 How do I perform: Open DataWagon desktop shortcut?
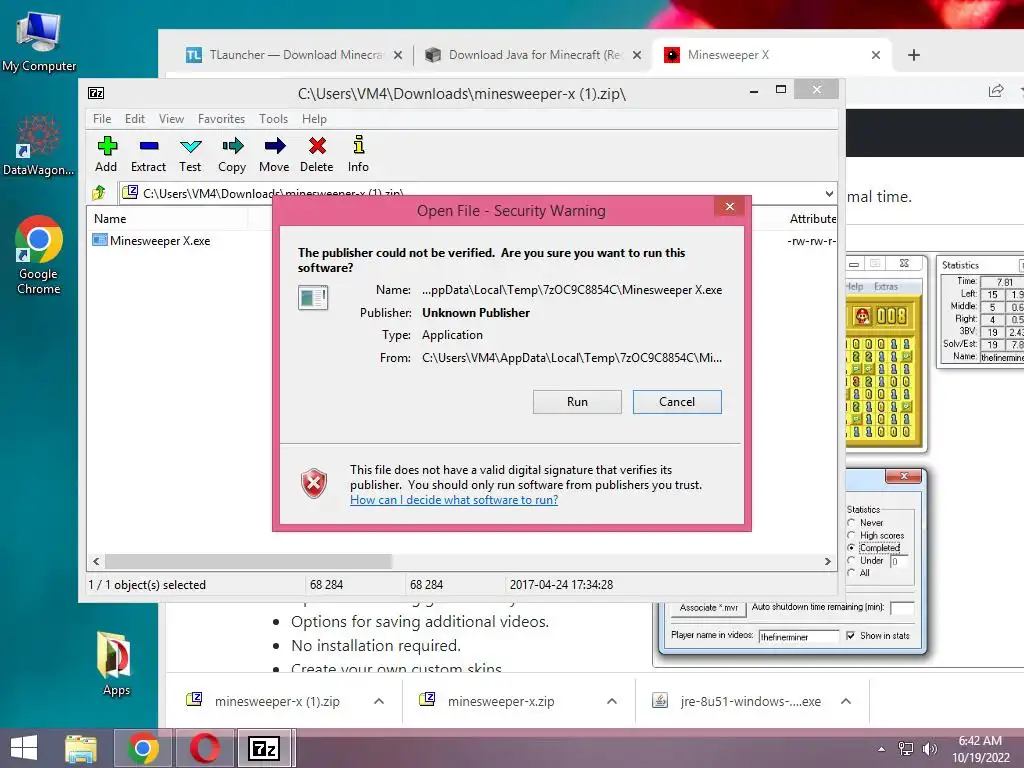(39, 146)
